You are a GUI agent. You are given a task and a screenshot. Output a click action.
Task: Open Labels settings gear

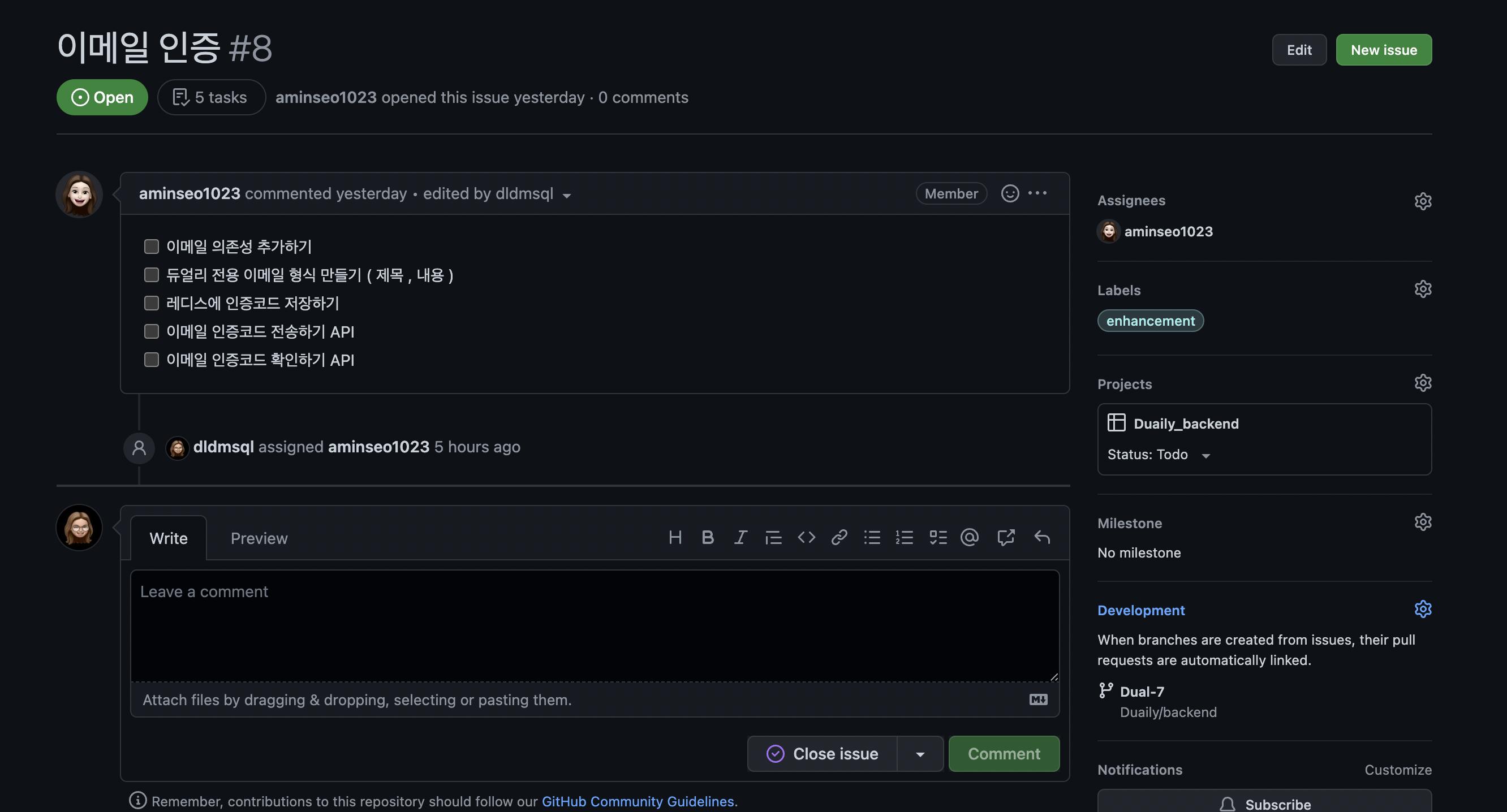tap(1422, 290)
